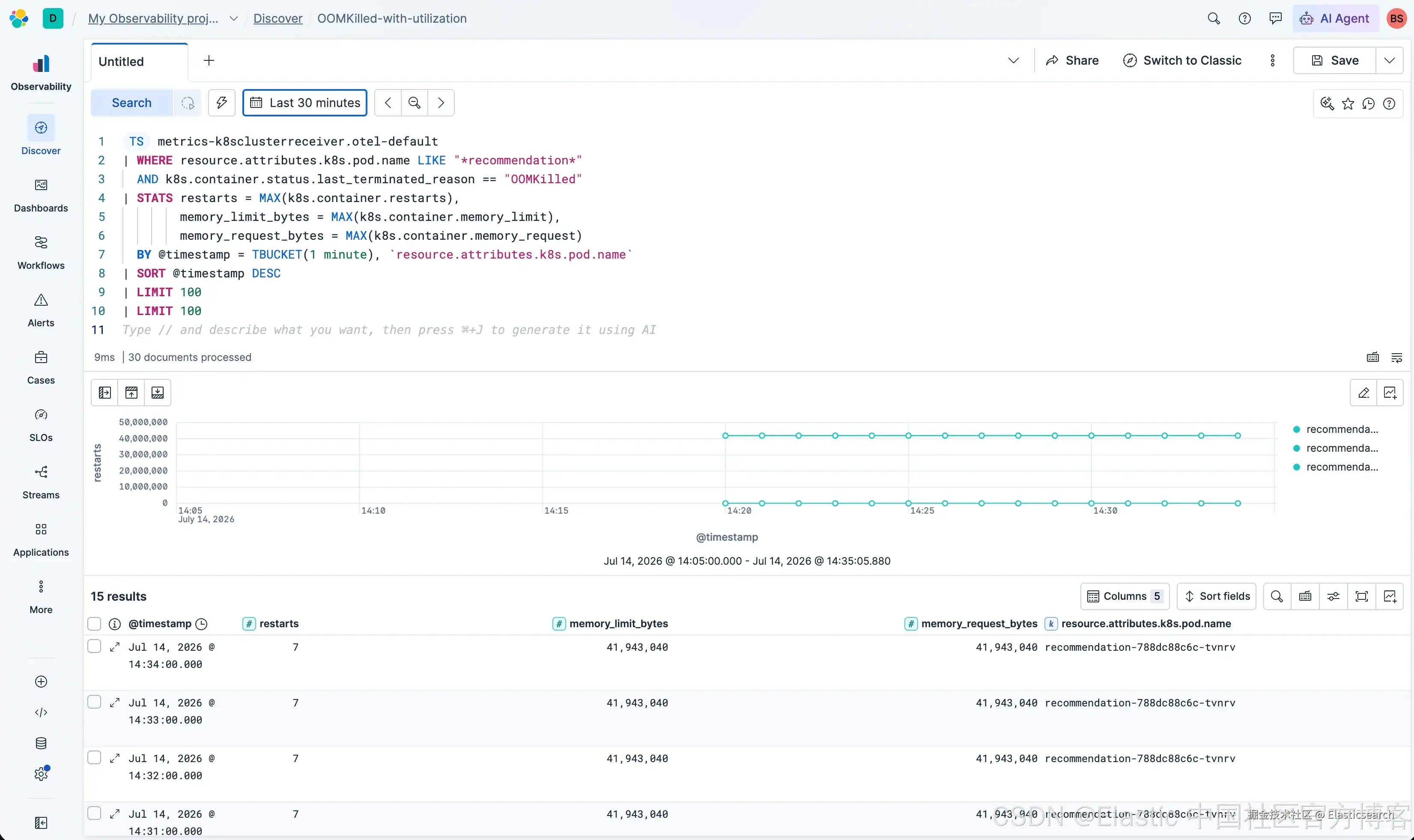Expand the My Observability project switcher
Image resolution: width=1414 pixels, height=840 pixels.
233,18
